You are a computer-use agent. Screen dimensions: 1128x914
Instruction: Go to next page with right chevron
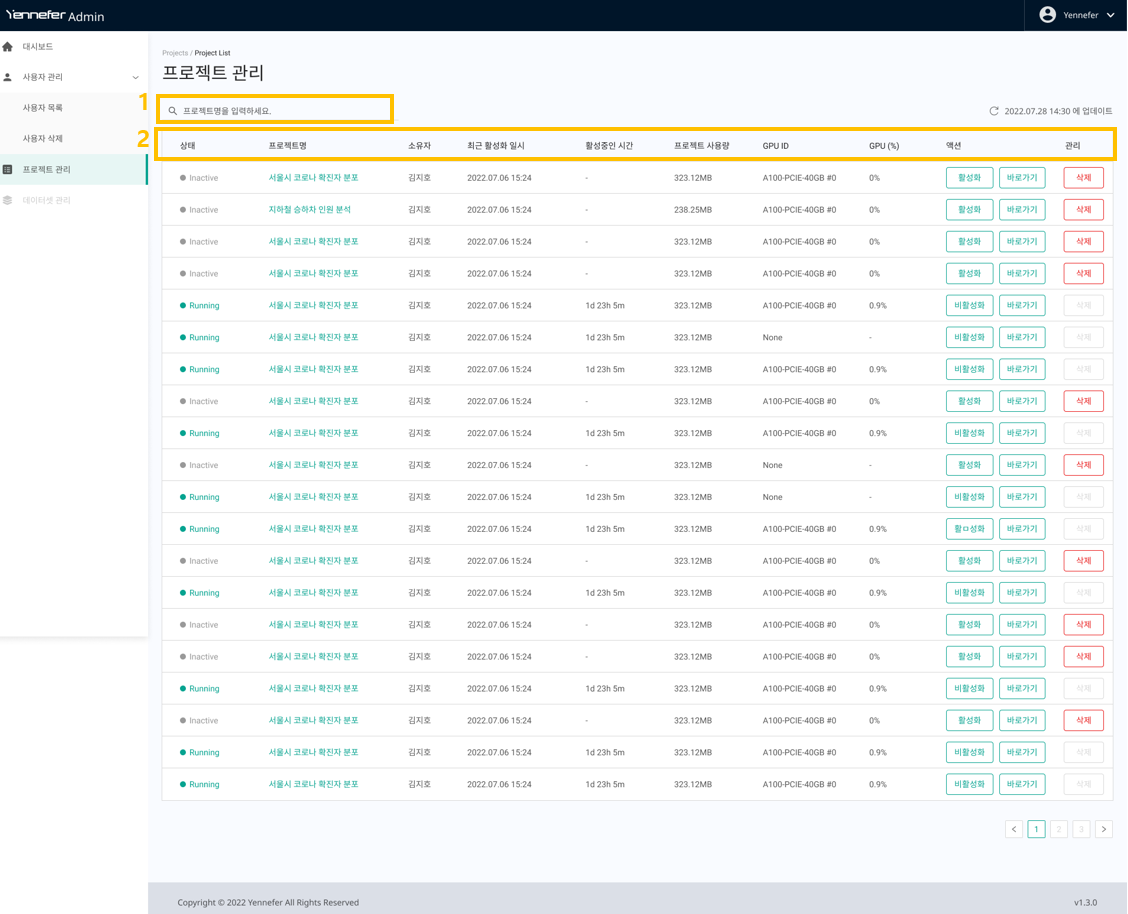click(x=1104, y=829)
